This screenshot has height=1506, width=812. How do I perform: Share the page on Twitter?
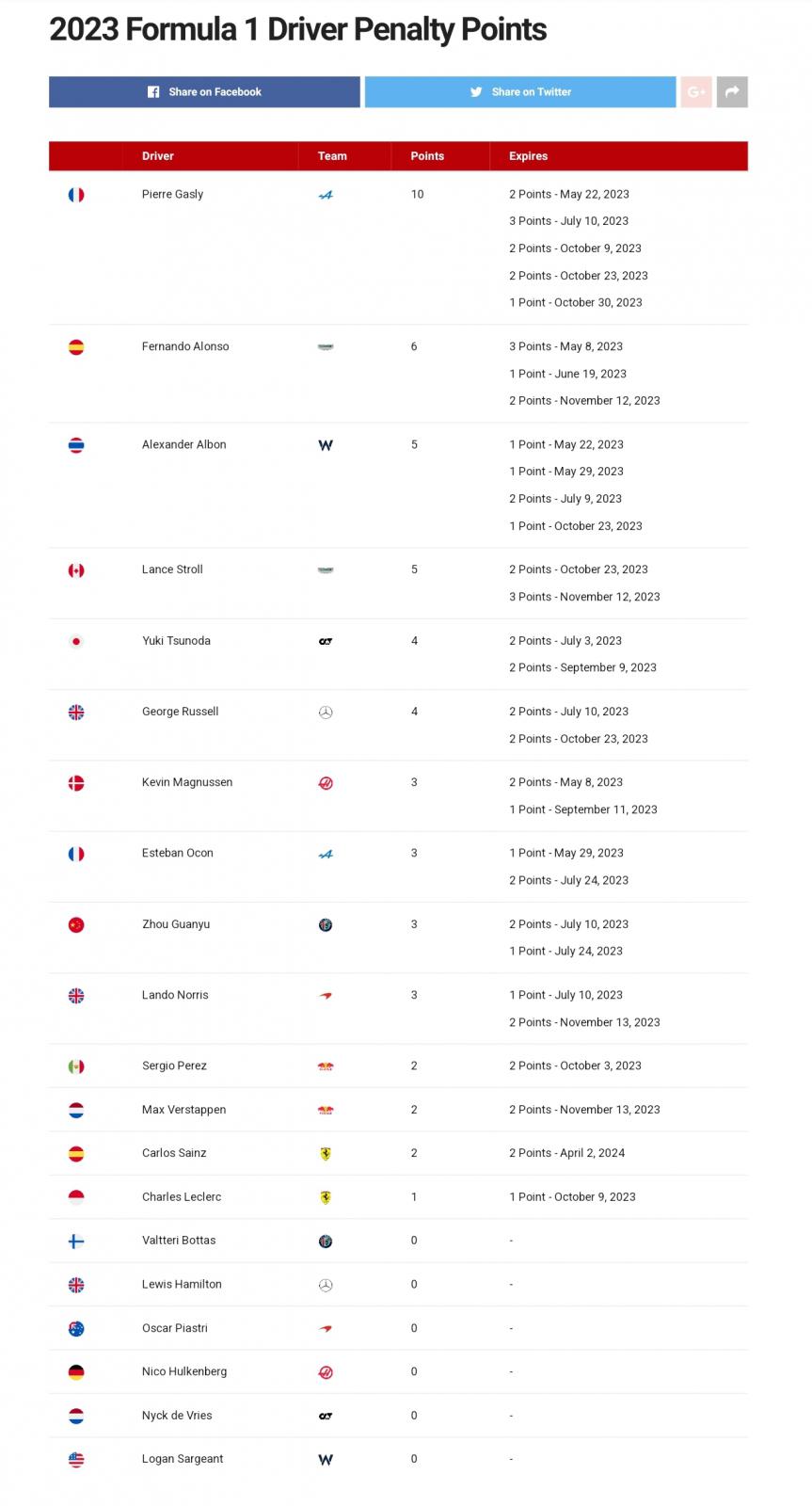pyautogui.click(x=520, y=92)
